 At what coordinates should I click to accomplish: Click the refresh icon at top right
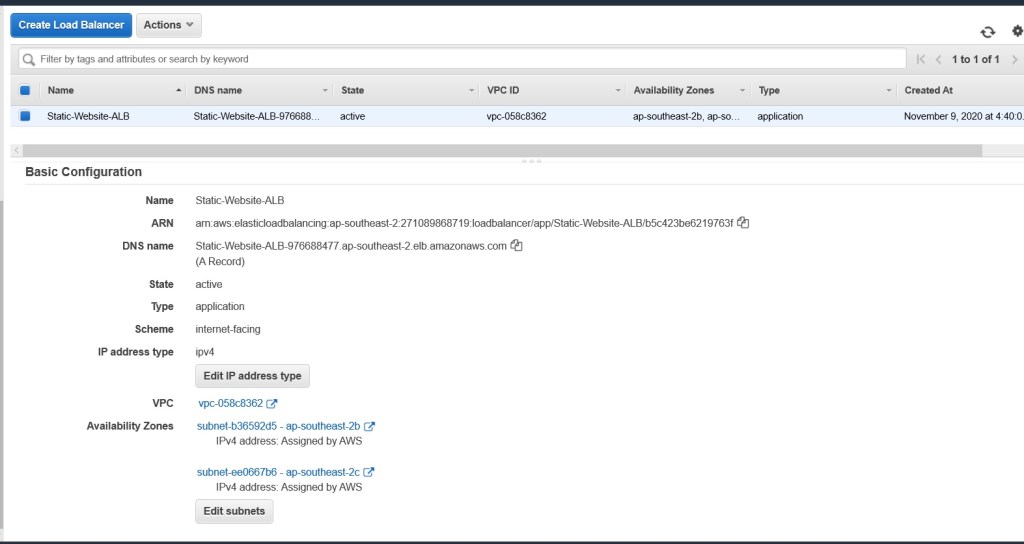(x=988, y=32)
